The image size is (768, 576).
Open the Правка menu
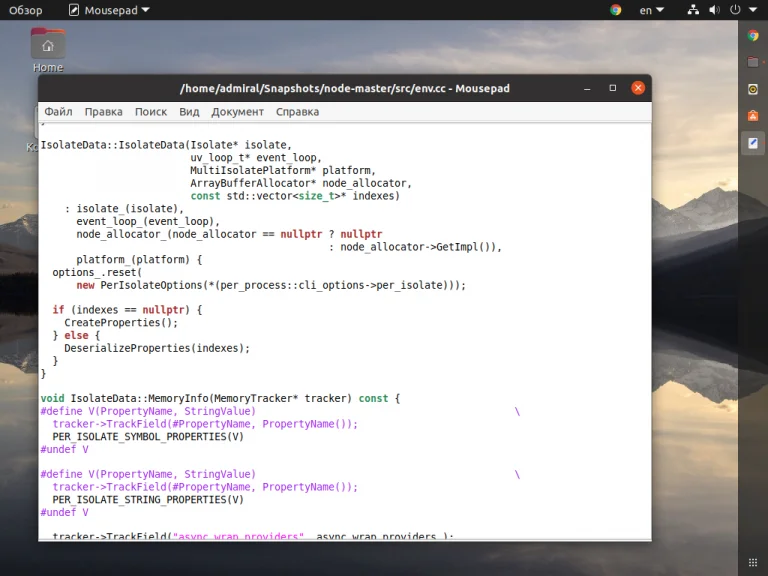[104, 112]
